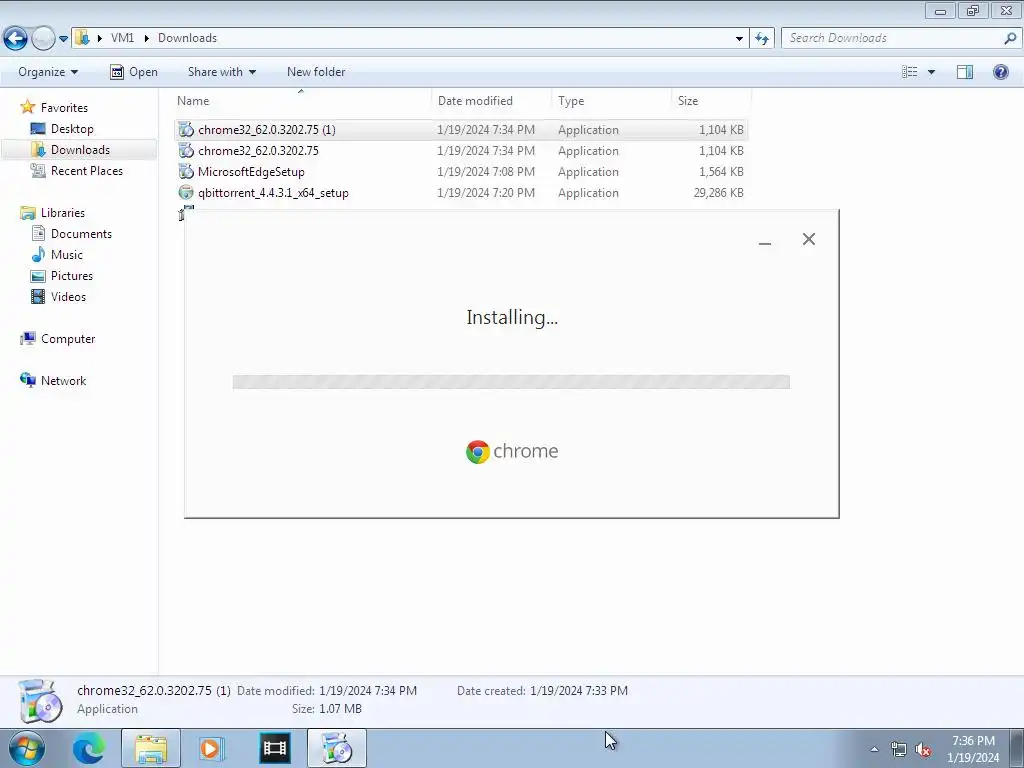Toggle the preview pane icon
1024x768 pixels.
pyautogui.click(x=965, y=72)
